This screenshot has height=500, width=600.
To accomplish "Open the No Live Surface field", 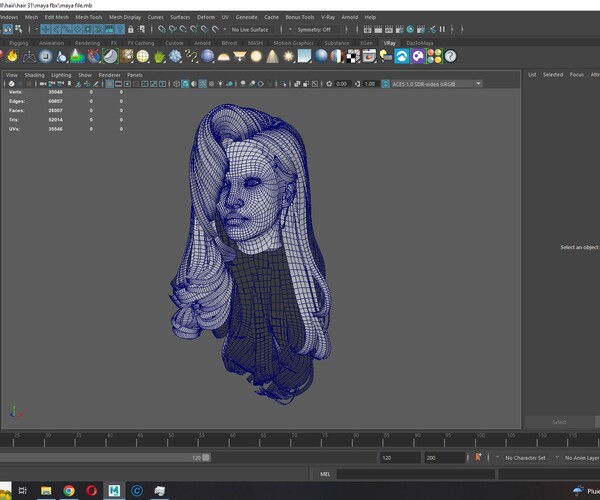I will point(254,29).
